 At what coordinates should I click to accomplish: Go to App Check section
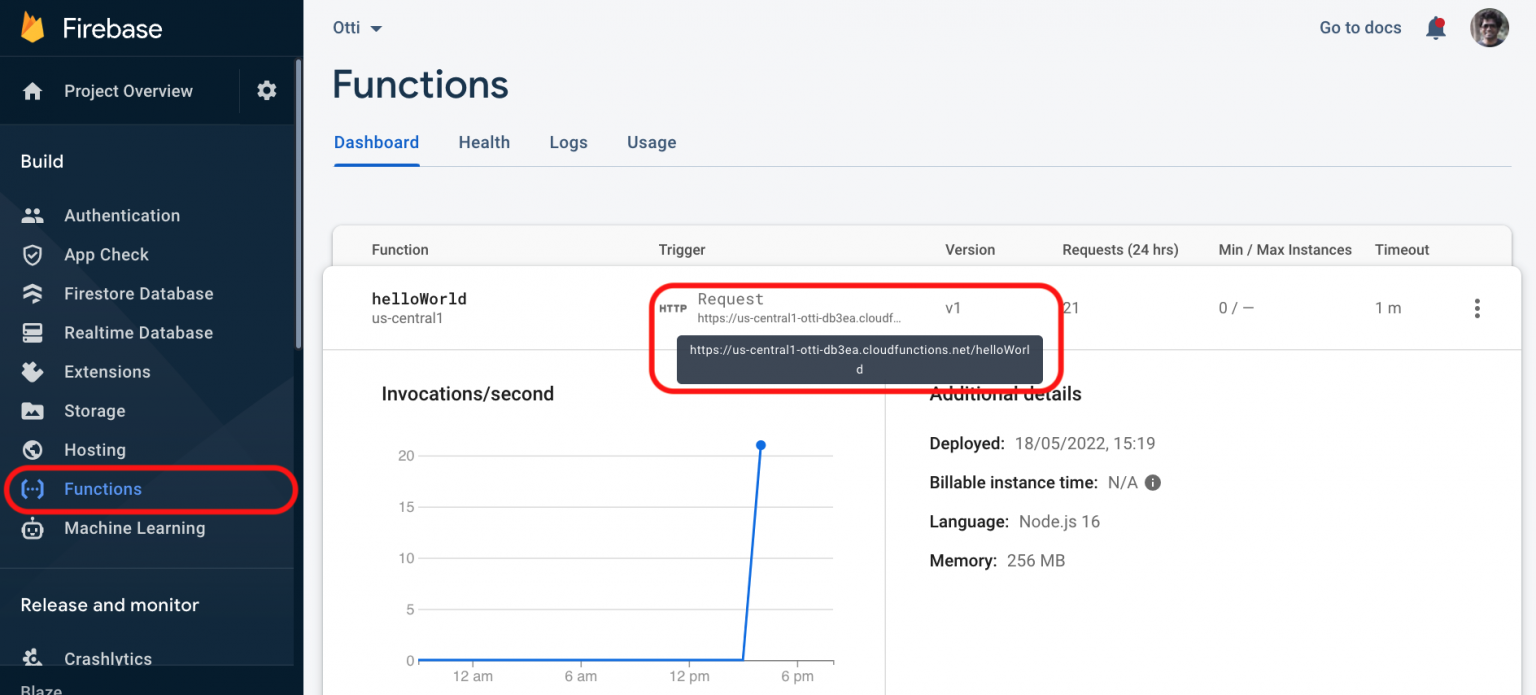point(106,254)
